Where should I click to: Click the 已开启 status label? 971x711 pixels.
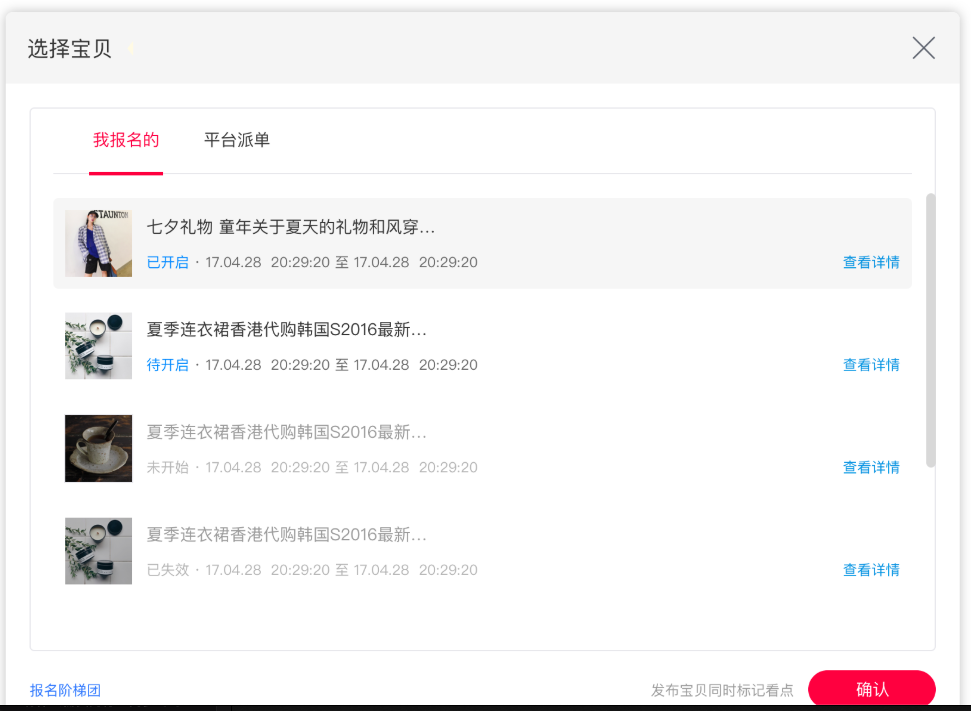(x=168, y=263)
